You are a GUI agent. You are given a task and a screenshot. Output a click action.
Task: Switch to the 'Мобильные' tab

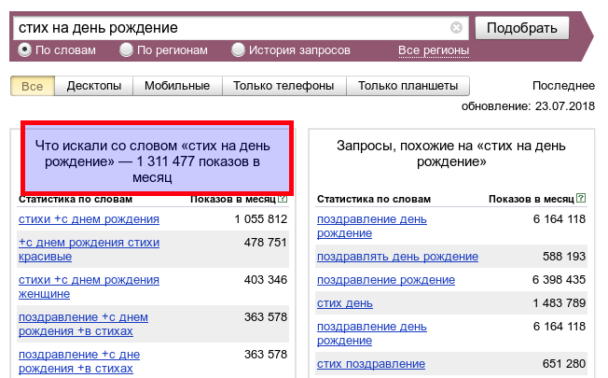(177, 86)
